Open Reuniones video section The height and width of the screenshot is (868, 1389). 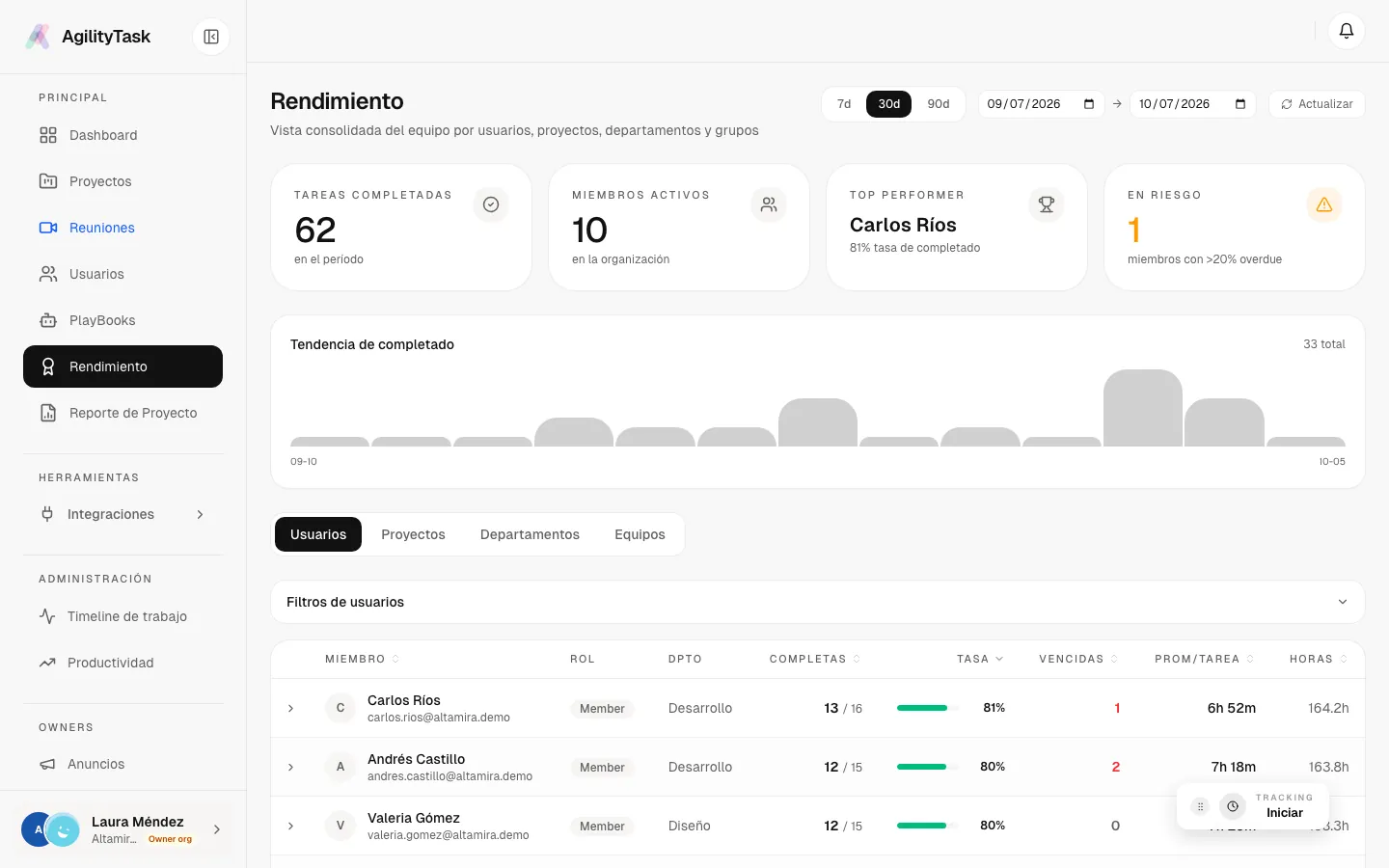(123, 228)
